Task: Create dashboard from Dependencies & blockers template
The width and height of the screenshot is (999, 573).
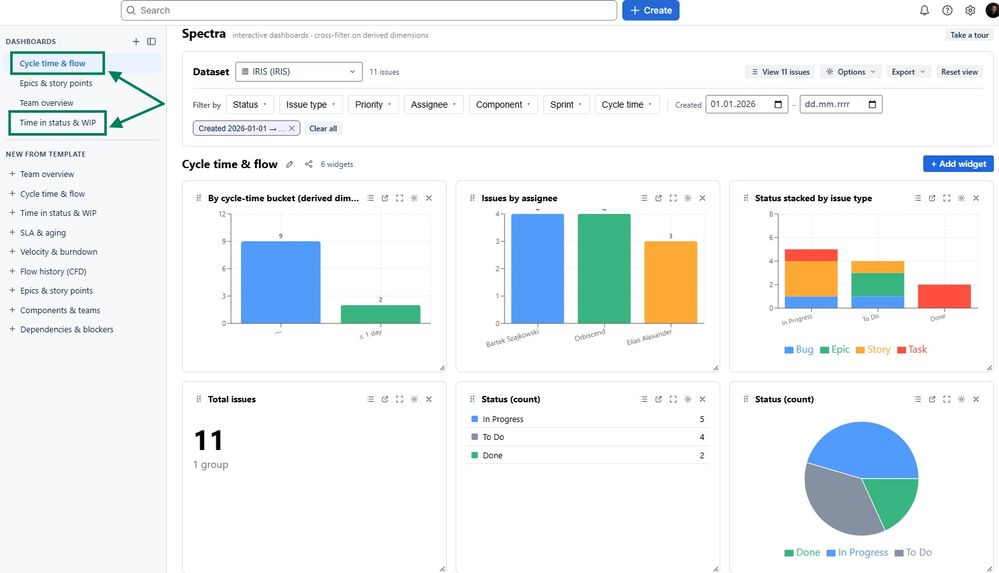Action: pos(67,330)
